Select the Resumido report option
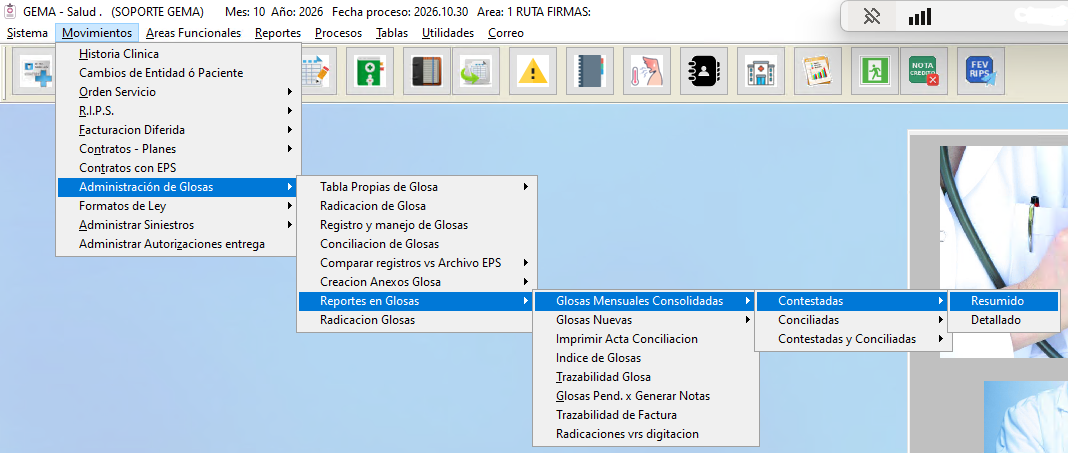This screenshot has height=453, width=1076. (x=1004, y=301)
